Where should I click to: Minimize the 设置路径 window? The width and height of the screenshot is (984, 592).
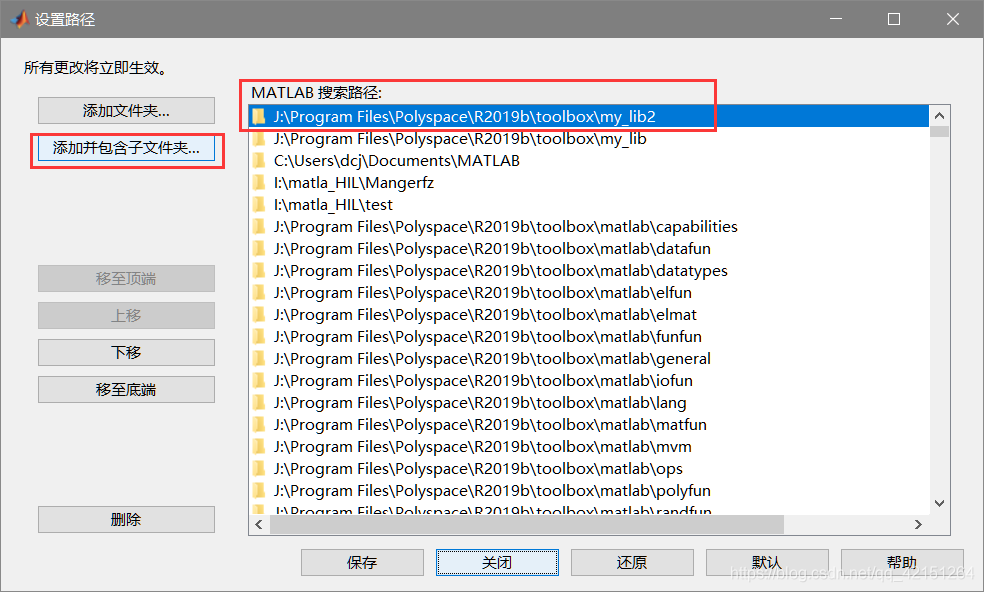[836, 19]
